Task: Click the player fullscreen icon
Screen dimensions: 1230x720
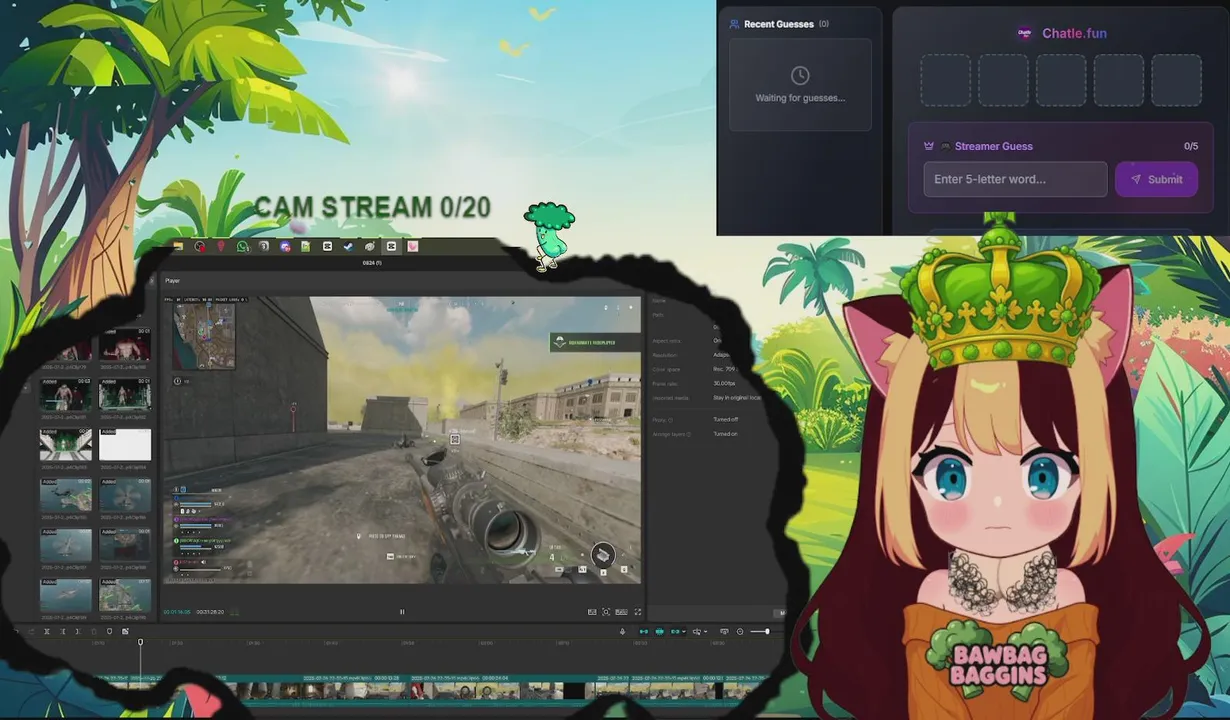Action: tap(638, 612)
